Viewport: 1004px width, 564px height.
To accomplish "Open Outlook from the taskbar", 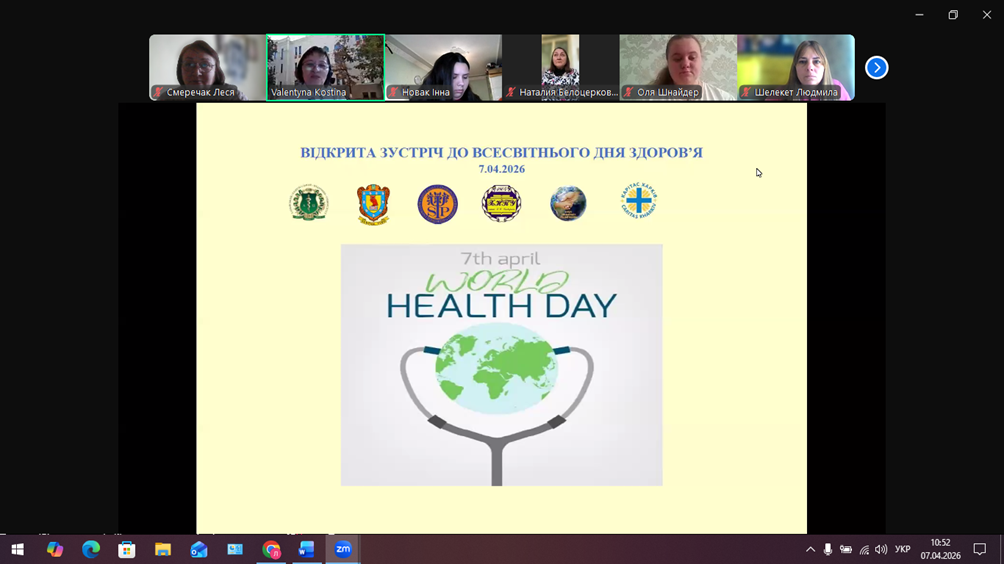I will tap(199, 549).
